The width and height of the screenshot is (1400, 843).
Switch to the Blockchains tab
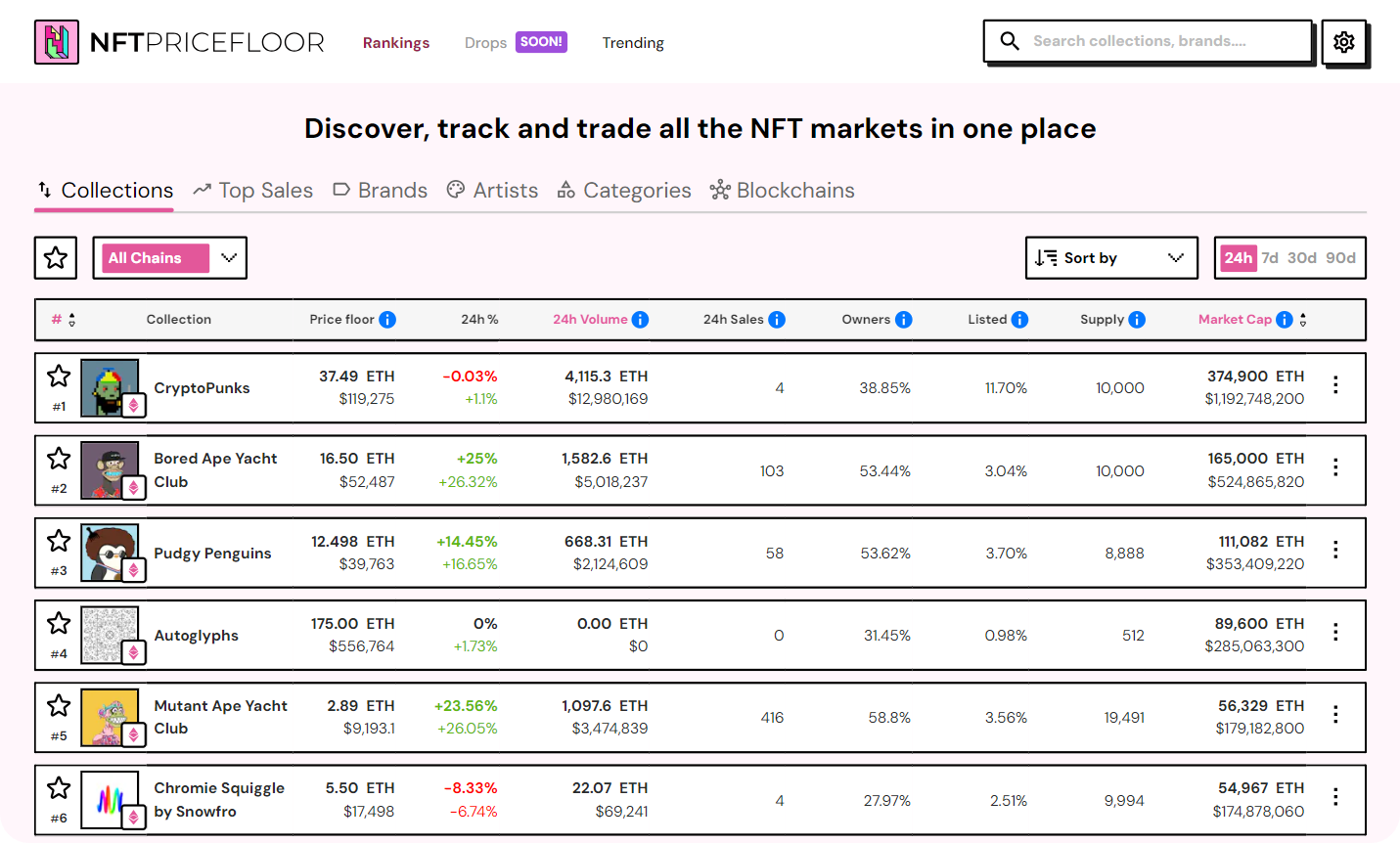coord(783,190)
